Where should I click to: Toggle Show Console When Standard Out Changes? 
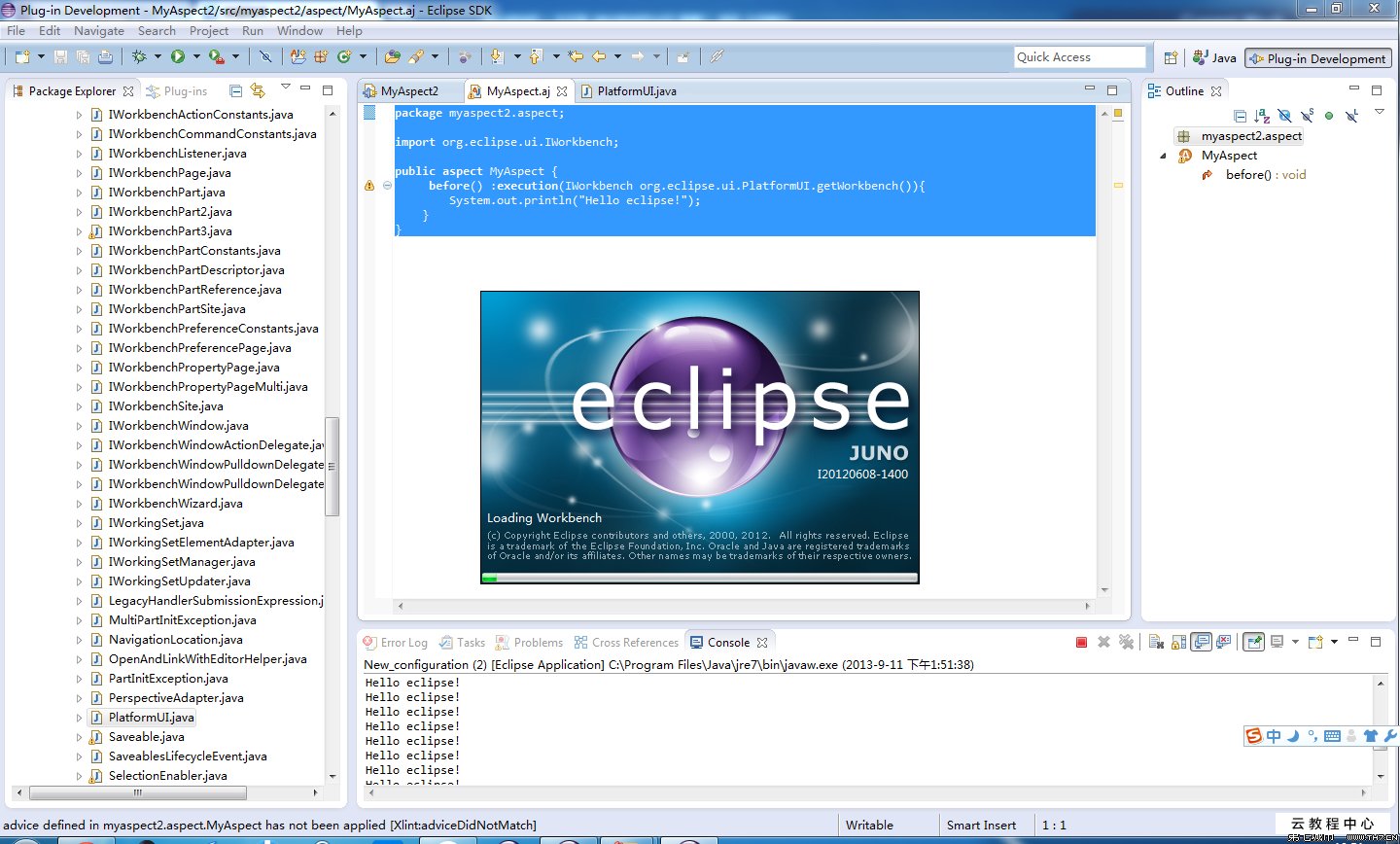(x=1202, y=642)
